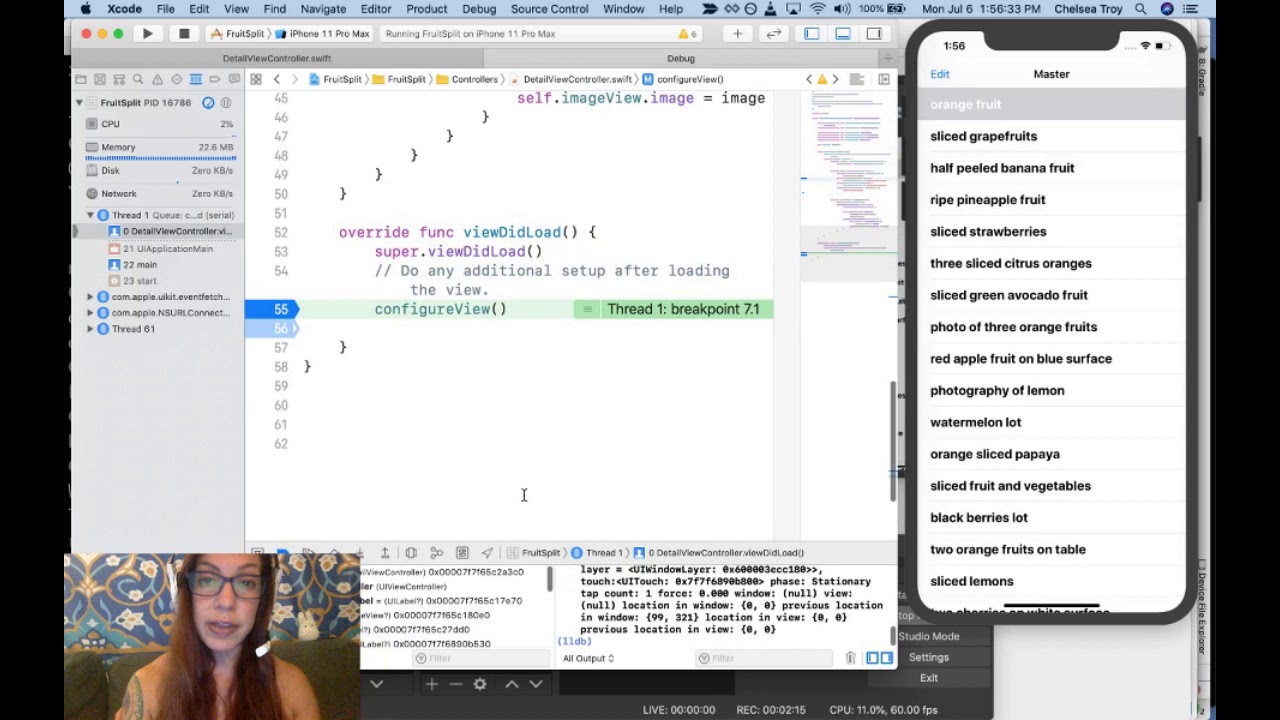Viewport: 1280px width, 720px height.
Task: Open the Navigate menu
Action: pos(323,9)
